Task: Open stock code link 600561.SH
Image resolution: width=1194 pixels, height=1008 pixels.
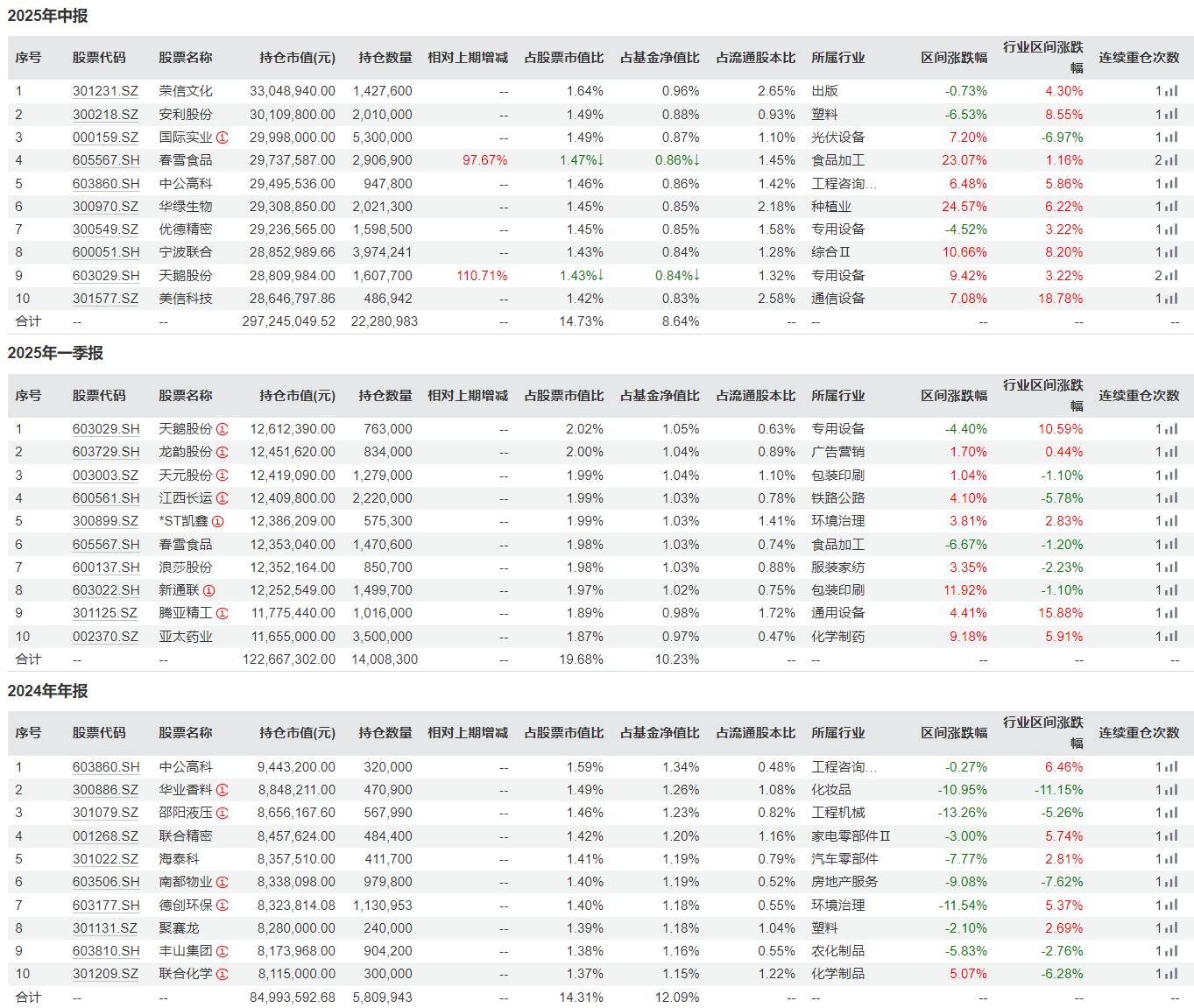Action: click(x=106, y=498)
